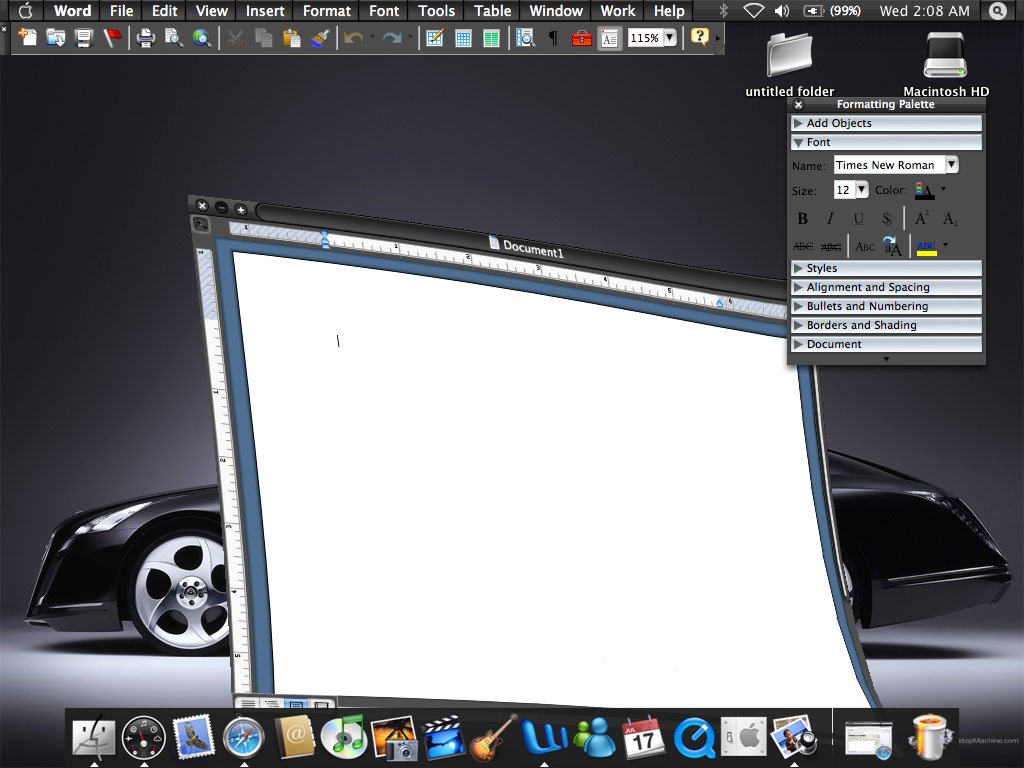Open the Table menu
The width and height of the screenshot is (1024, 768).
pos(492,10)
